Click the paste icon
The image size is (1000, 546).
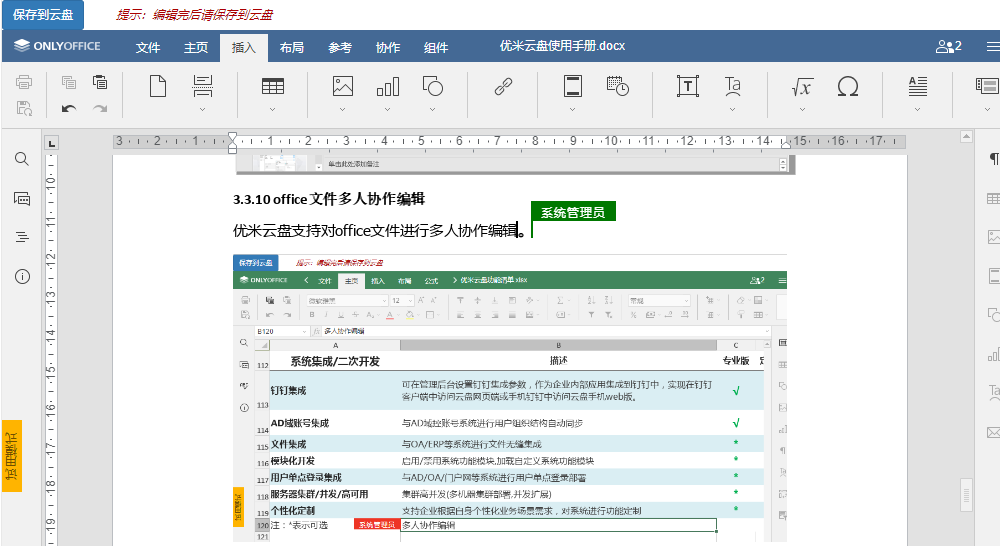100,82
